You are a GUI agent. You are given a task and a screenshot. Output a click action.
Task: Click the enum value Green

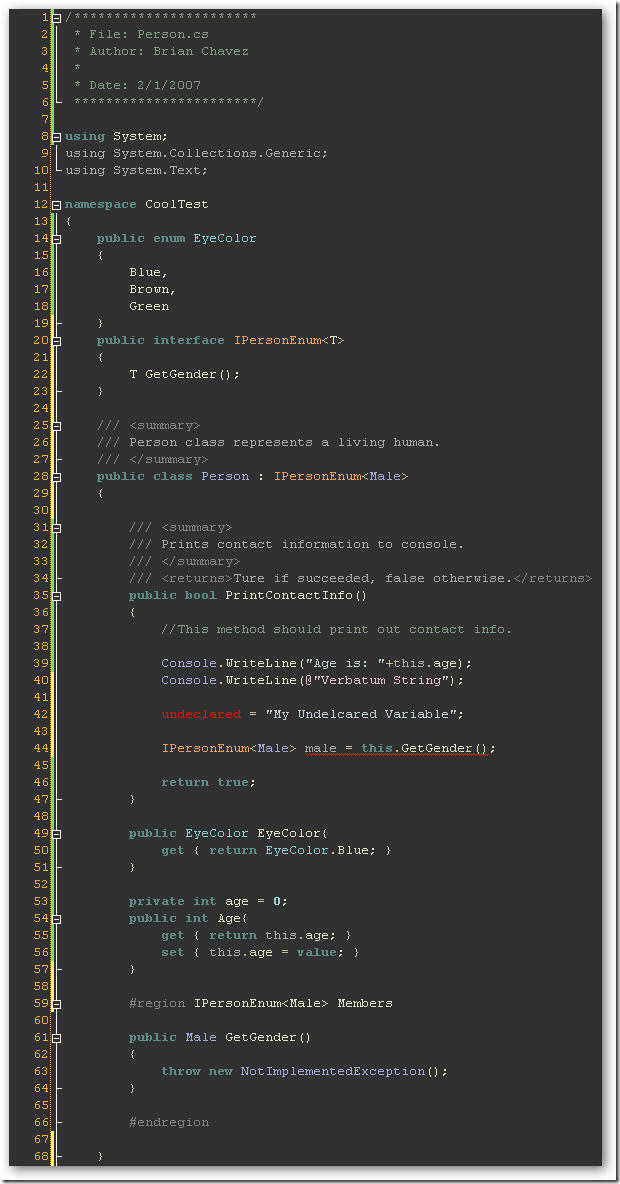coord(149,307)
